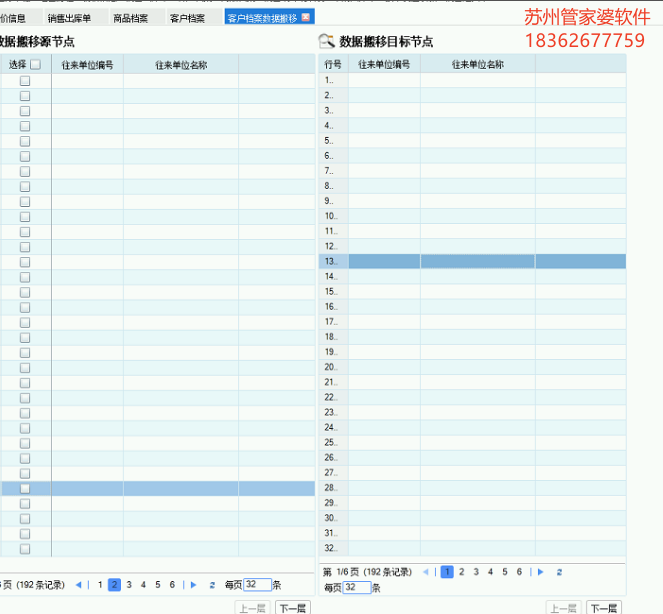Click 下一层 button under source panel
Screen dimensions: 663x614
tap(293, 607)
